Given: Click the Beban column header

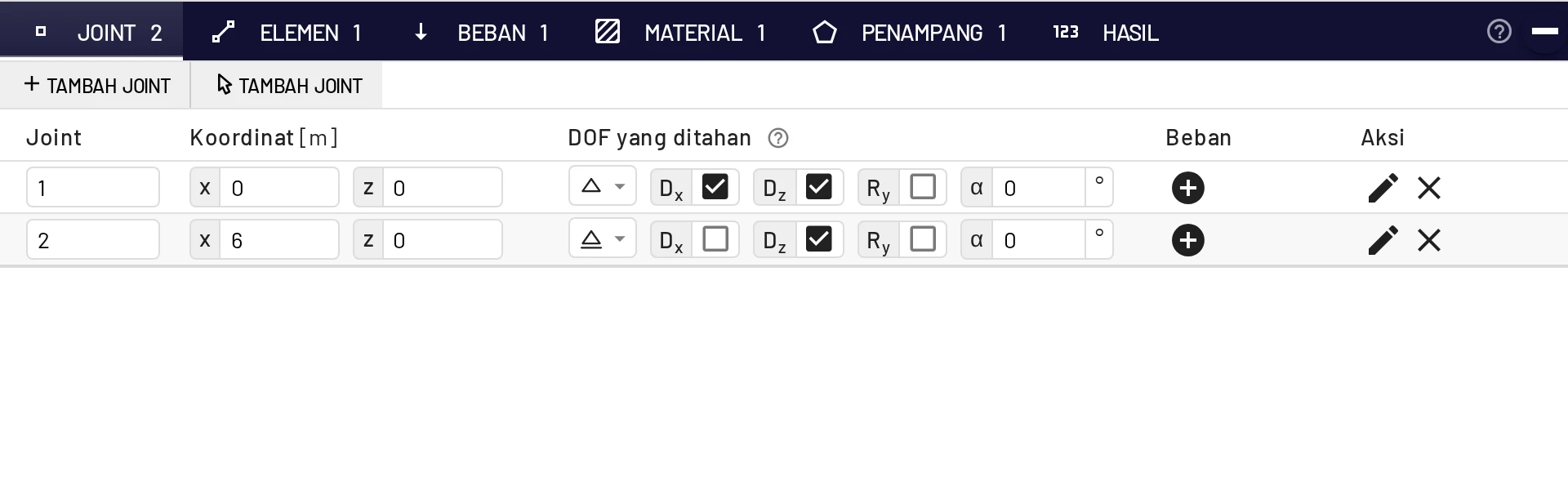Looking at the screenshot, I should tap(1198, 137).
